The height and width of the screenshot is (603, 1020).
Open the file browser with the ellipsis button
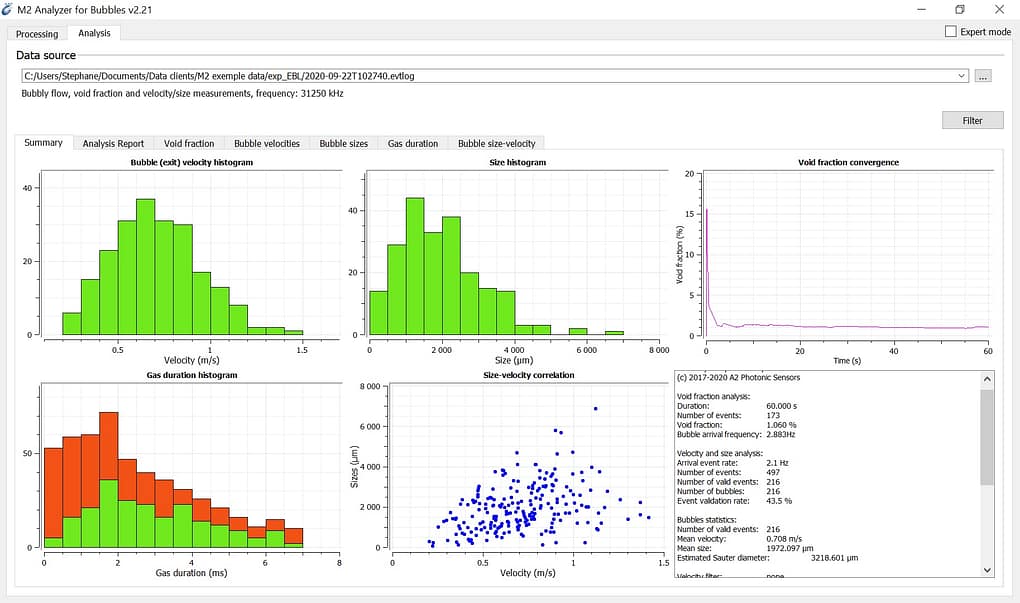point(983,76)
